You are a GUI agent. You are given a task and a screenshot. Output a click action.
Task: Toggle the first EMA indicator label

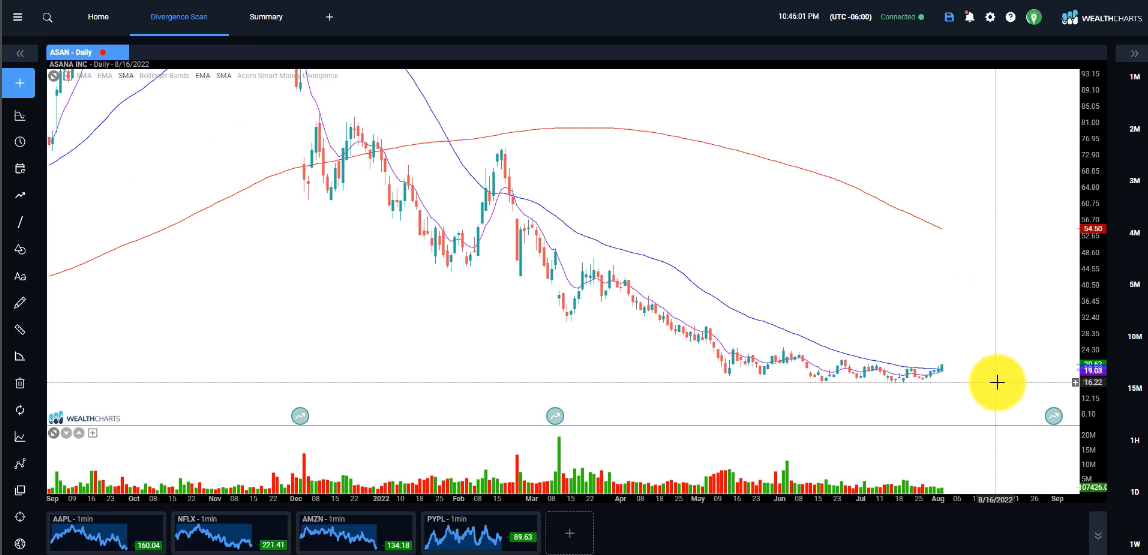coord(105,75)
